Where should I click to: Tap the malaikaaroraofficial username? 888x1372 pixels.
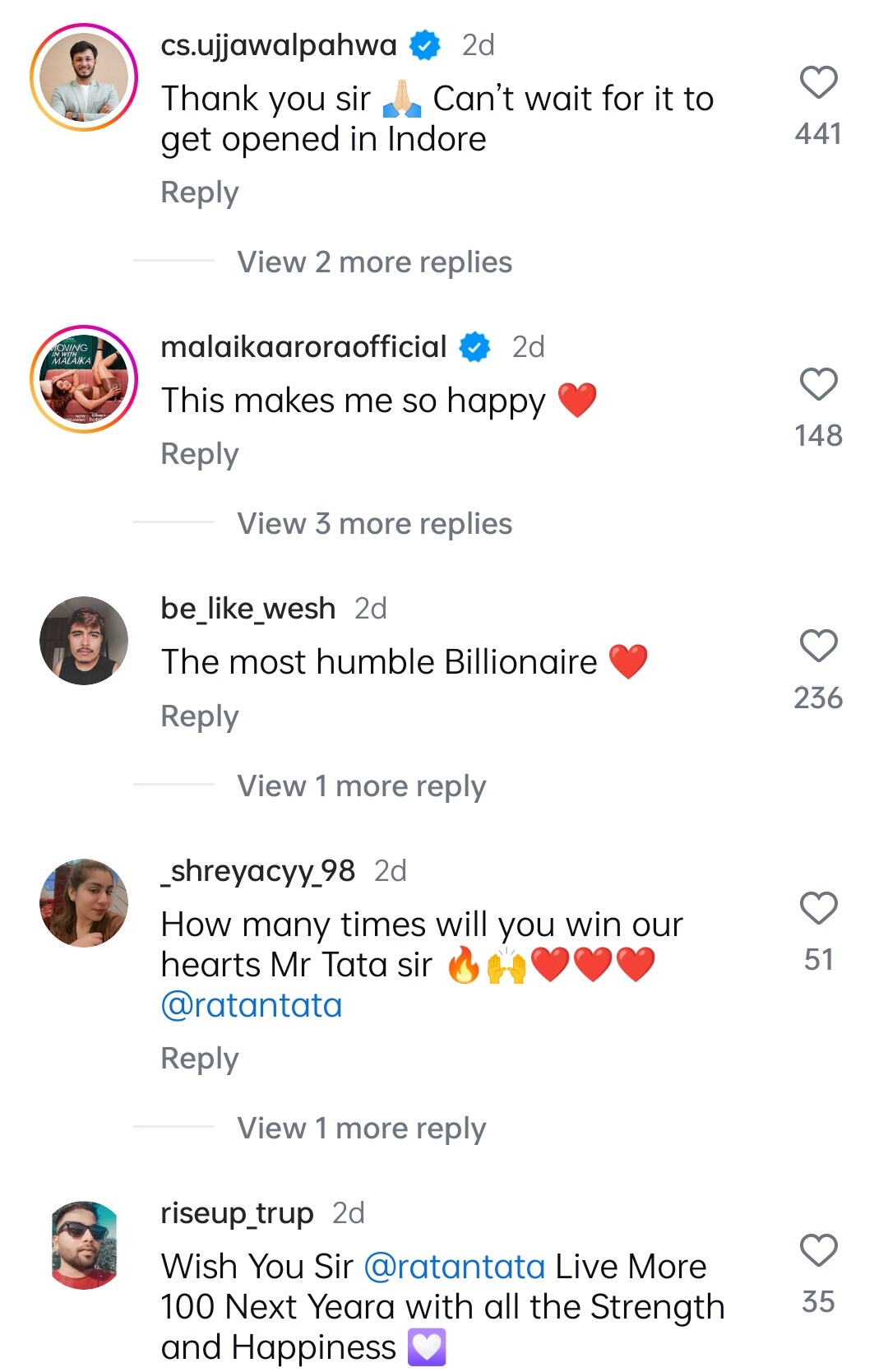click(303, 347)
